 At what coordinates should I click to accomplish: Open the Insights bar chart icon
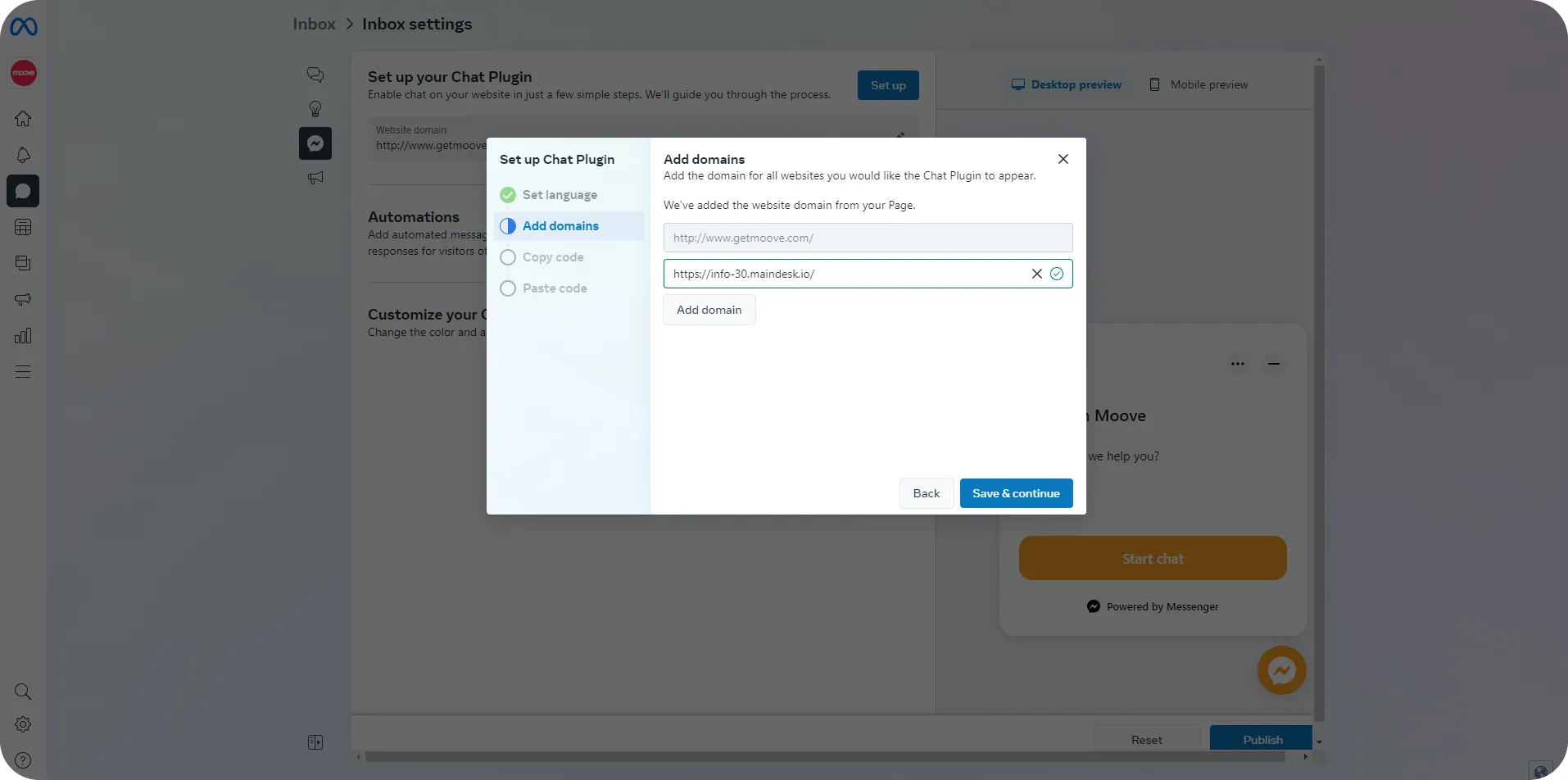coord(23,335)
